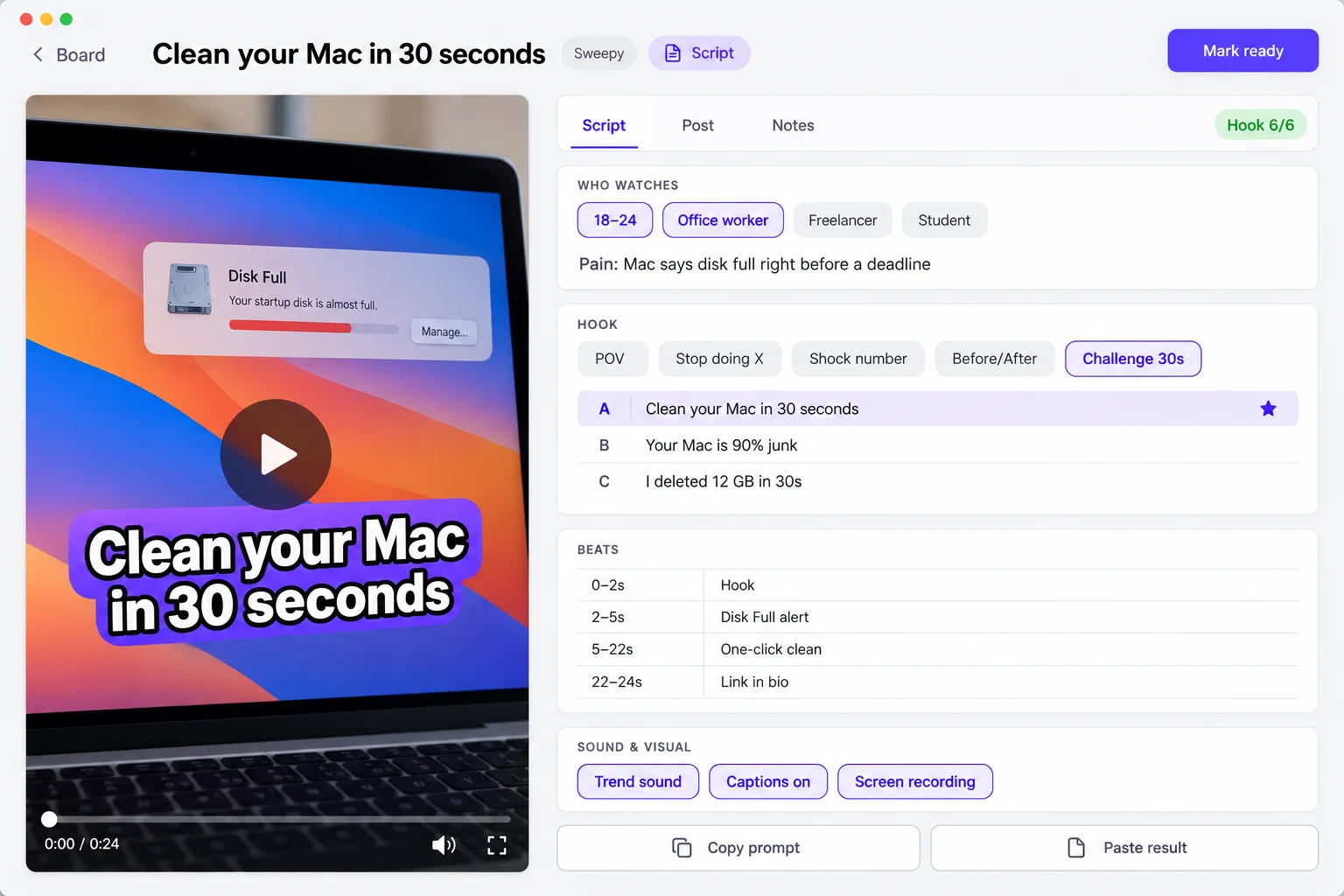Select the Shock number hook style
The width and height of the screenshot is (1344, 896).
point(858,359)
